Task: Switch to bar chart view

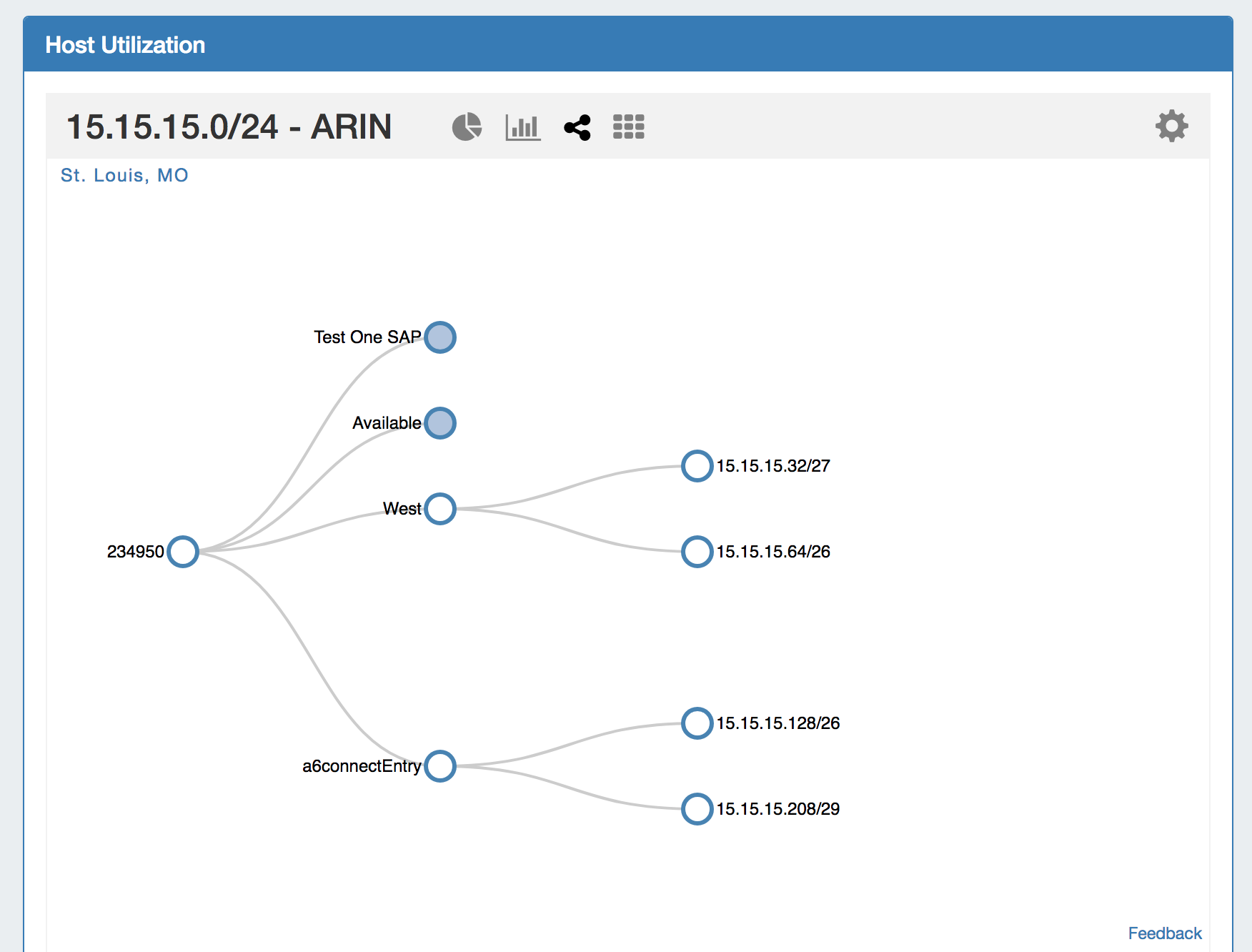Action: click(x=522, y=127)
